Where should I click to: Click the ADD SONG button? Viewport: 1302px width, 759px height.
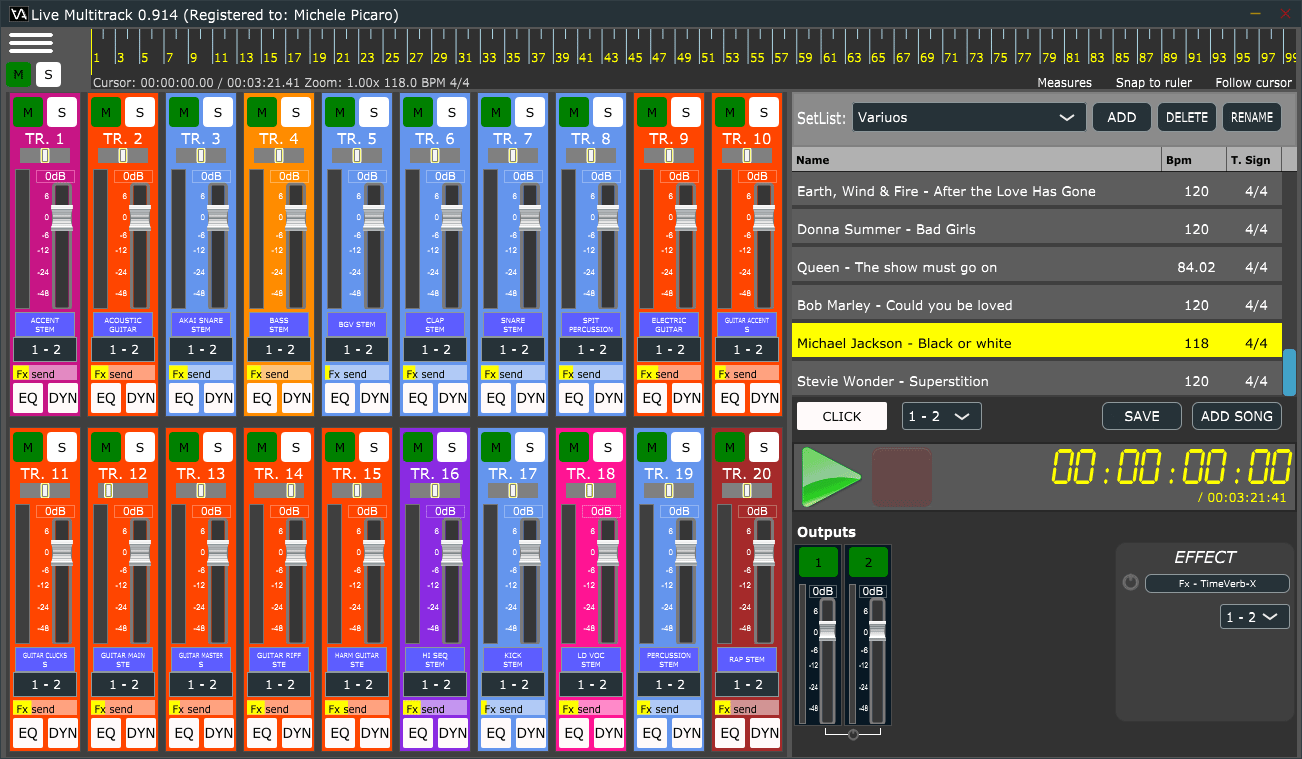click(1237, 416)
